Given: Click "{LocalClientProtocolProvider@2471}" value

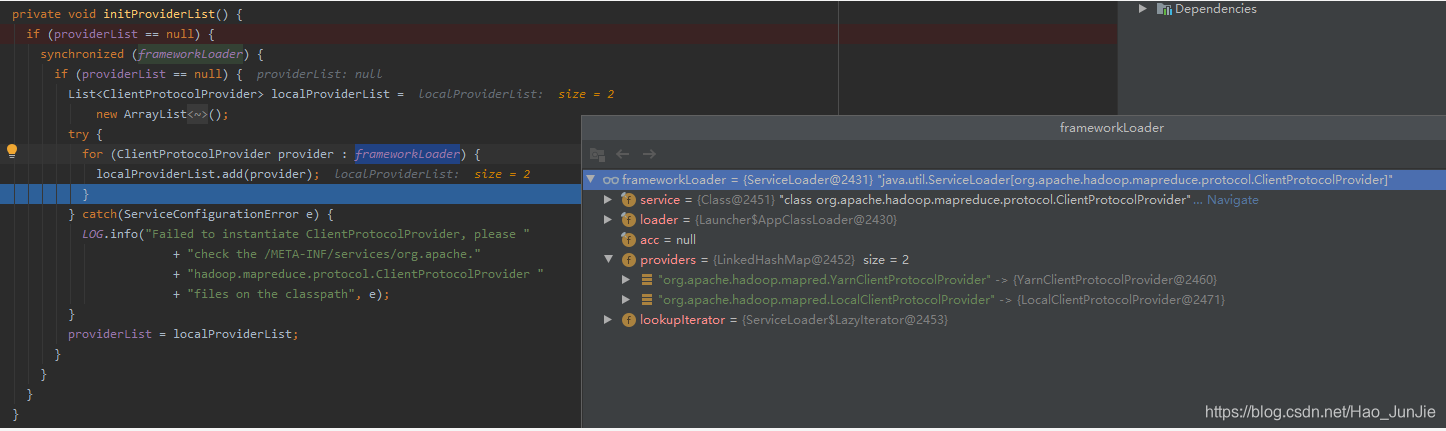Looking at the screenshot, I should point(1120,300).
